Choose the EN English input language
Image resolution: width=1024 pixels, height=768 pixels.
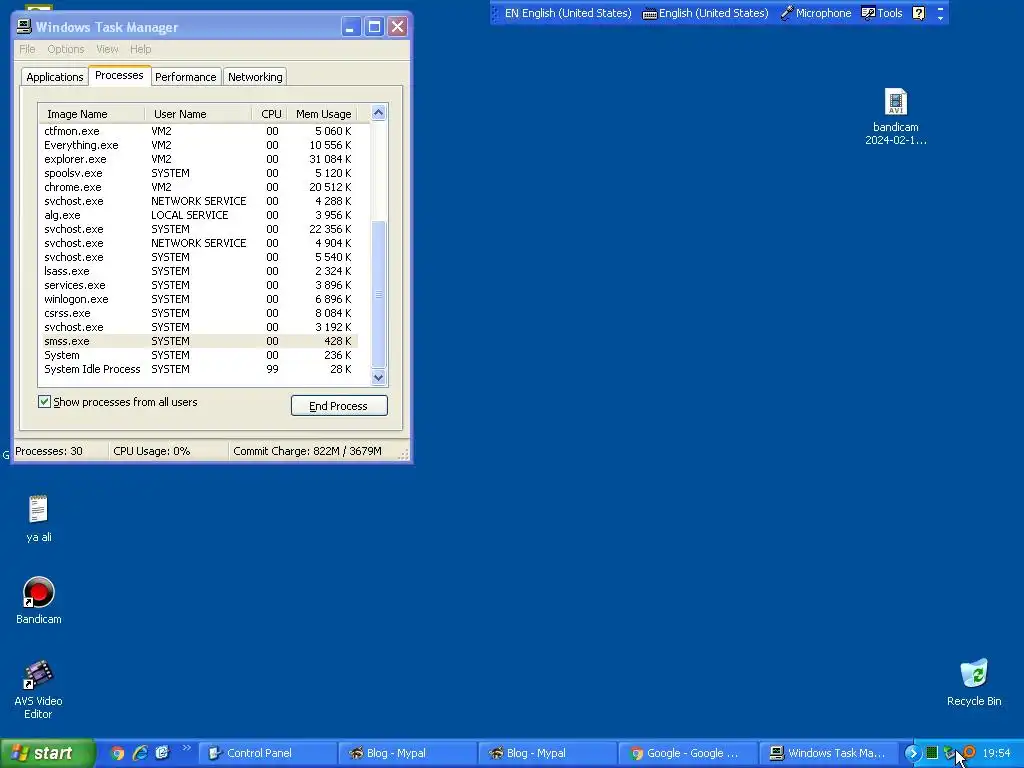click(568, 13)
